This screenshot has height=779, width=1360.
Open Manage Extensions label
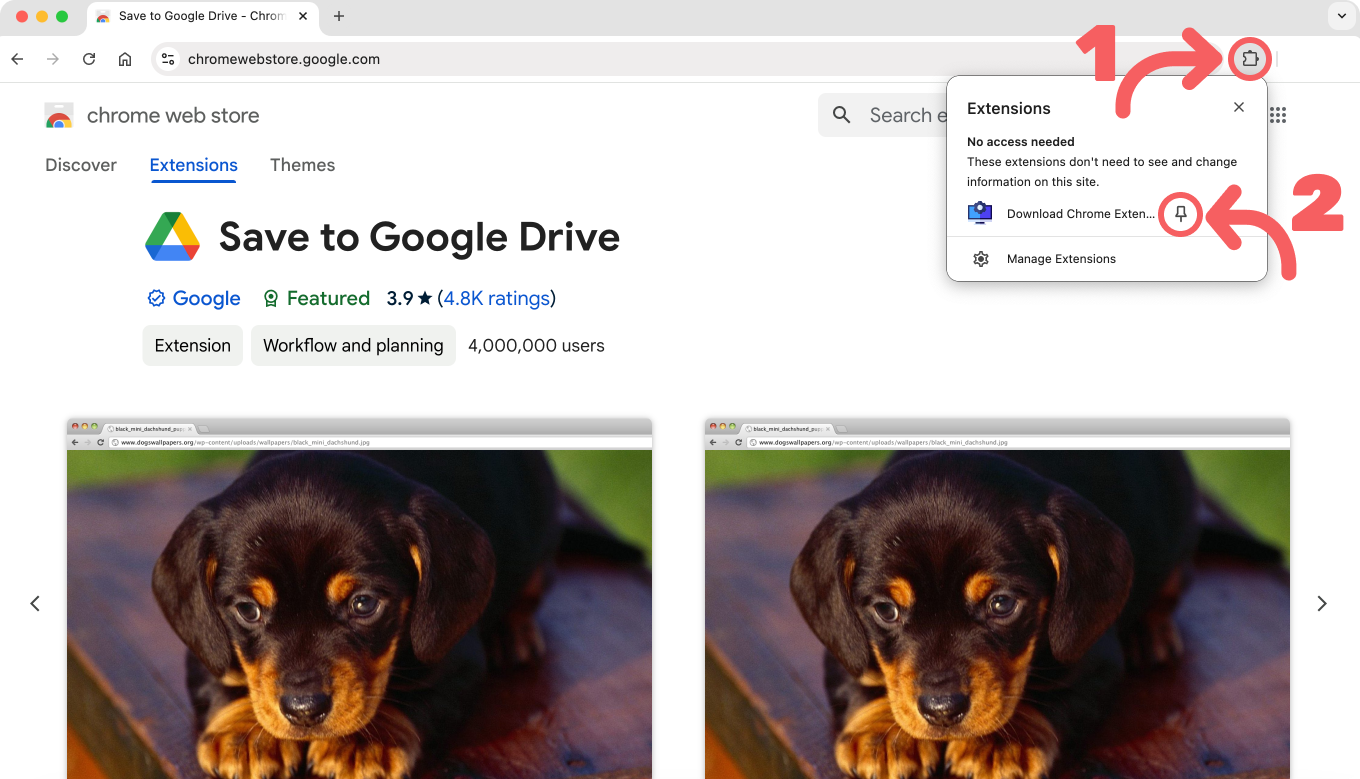click(1061, 259)
